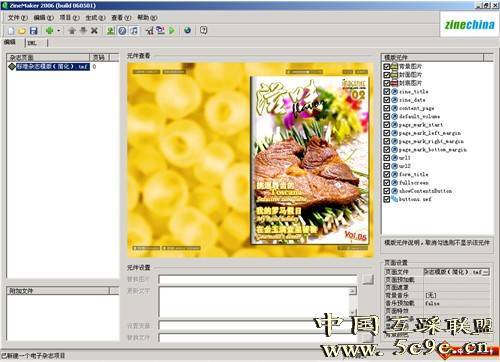Move selected page up with arrow icon
Image resolution: width=500 pixels, height=362 pixels.
(x=72, y=31)
